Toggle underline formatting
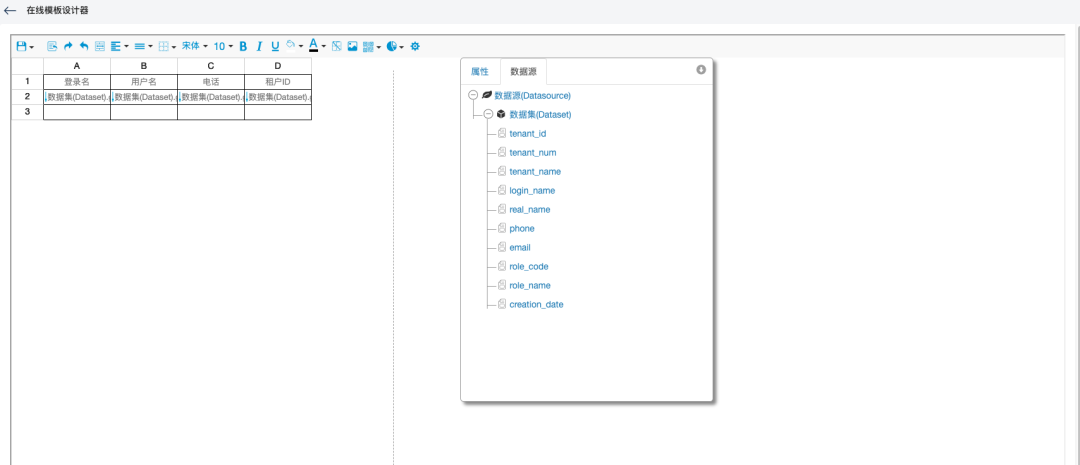The width and height of the screenshot is (1080, 465). pyautogui.click(x=275, y=46)
